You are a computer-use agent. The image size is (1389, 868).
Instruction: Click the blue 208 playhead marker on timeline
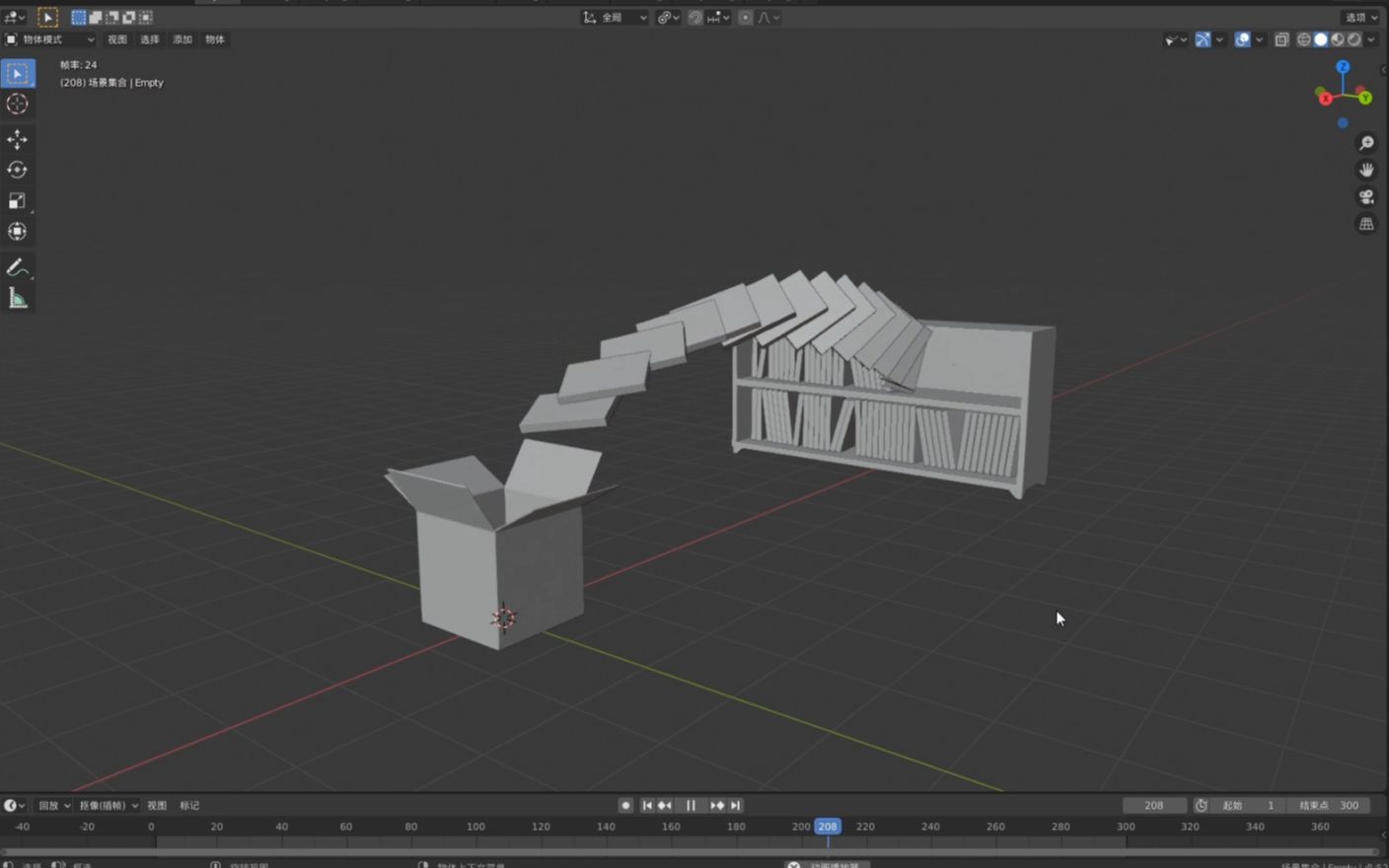[x=828, y=827]
